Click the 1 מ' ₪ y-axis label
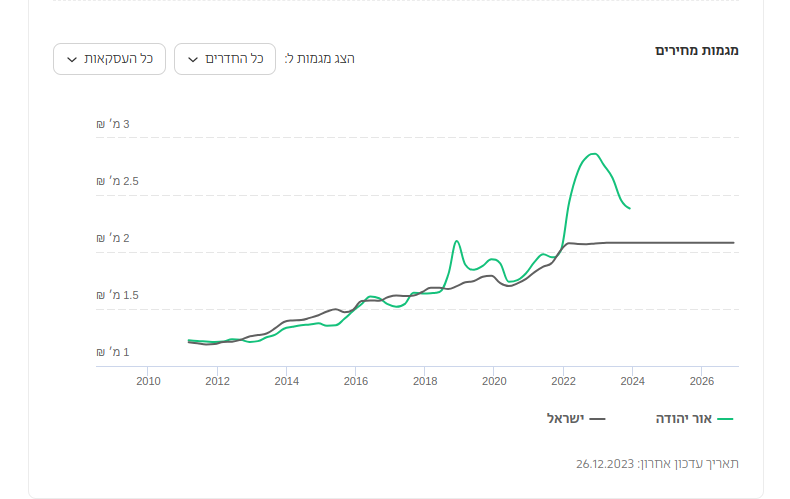Viewport: 790px width, 499px height. click(114, 352)
